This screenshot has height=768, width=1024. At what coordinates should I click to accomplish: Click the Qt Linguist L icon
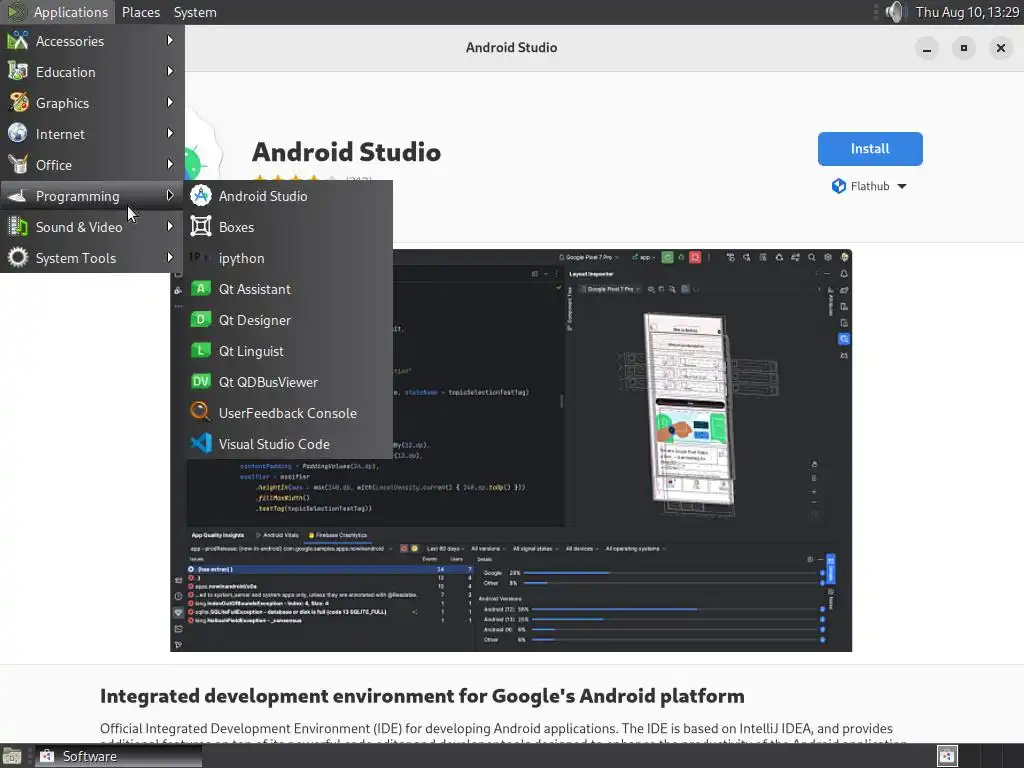click(200, 351)
